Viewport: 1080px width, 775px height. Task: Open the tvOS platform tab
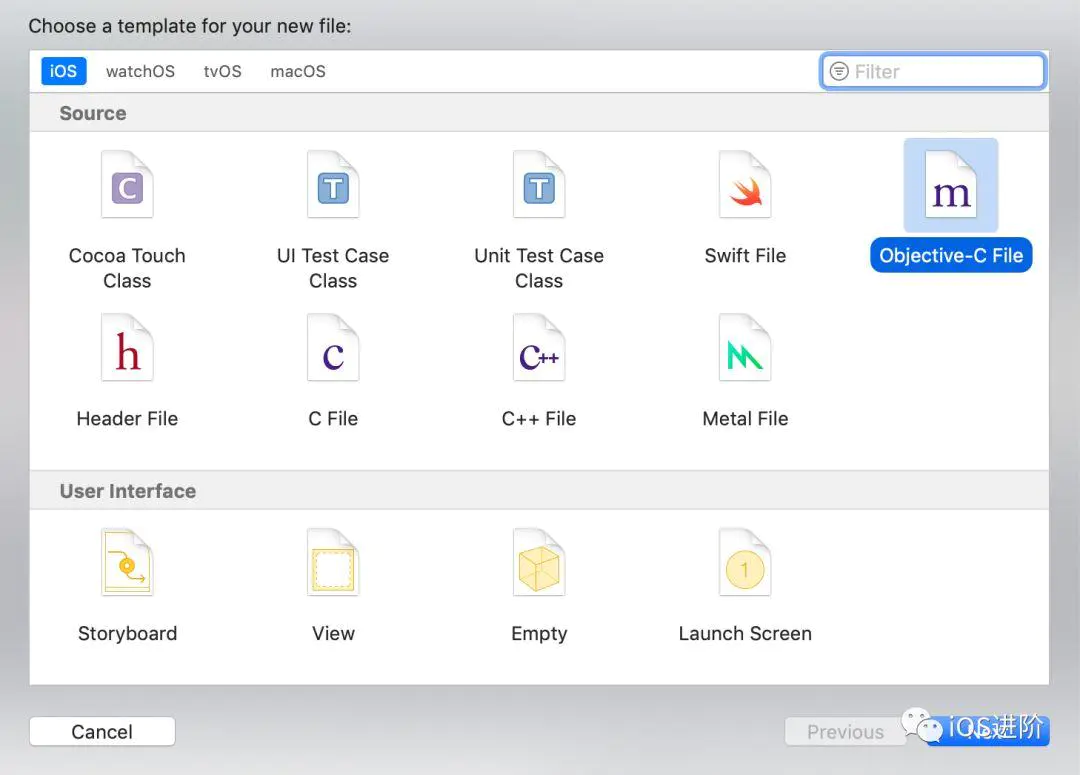coord(222,71)
